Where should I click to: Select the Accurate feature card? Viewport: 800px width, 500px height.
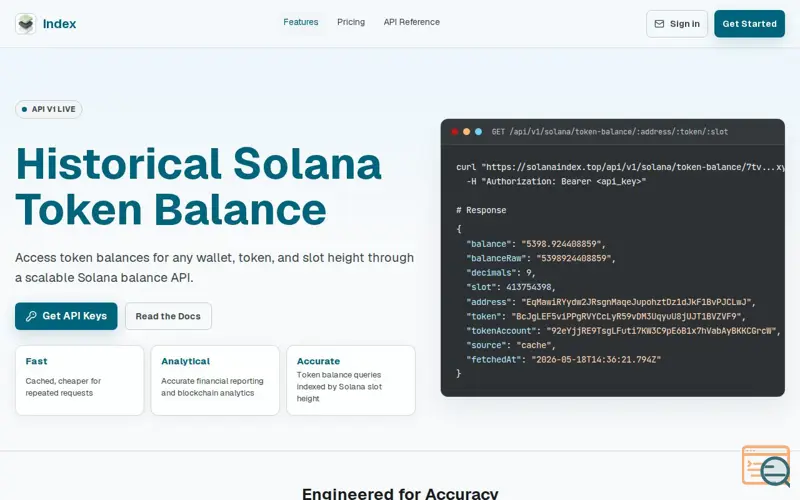(351, 380)
